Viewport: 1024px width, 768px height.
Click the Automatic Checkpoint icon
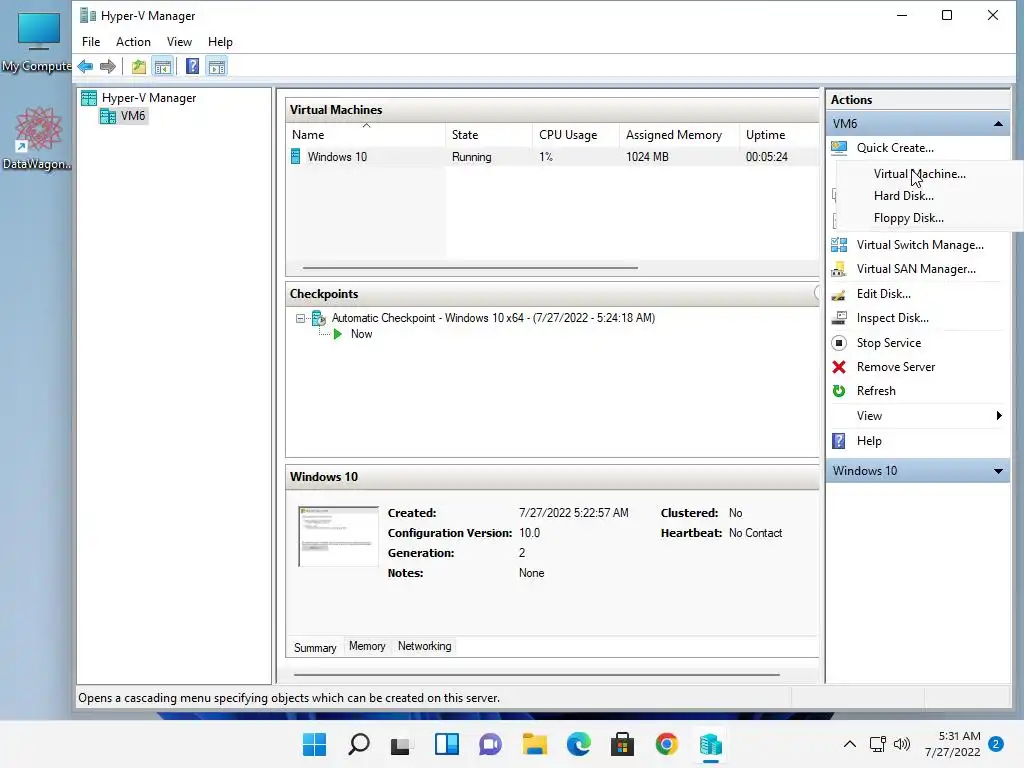[x=319, y=318]
